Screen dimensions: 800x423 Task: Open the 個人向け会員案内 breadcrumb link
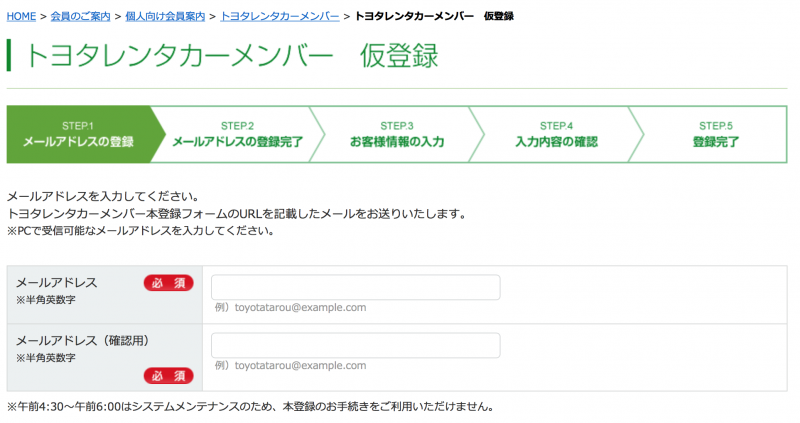165,16
